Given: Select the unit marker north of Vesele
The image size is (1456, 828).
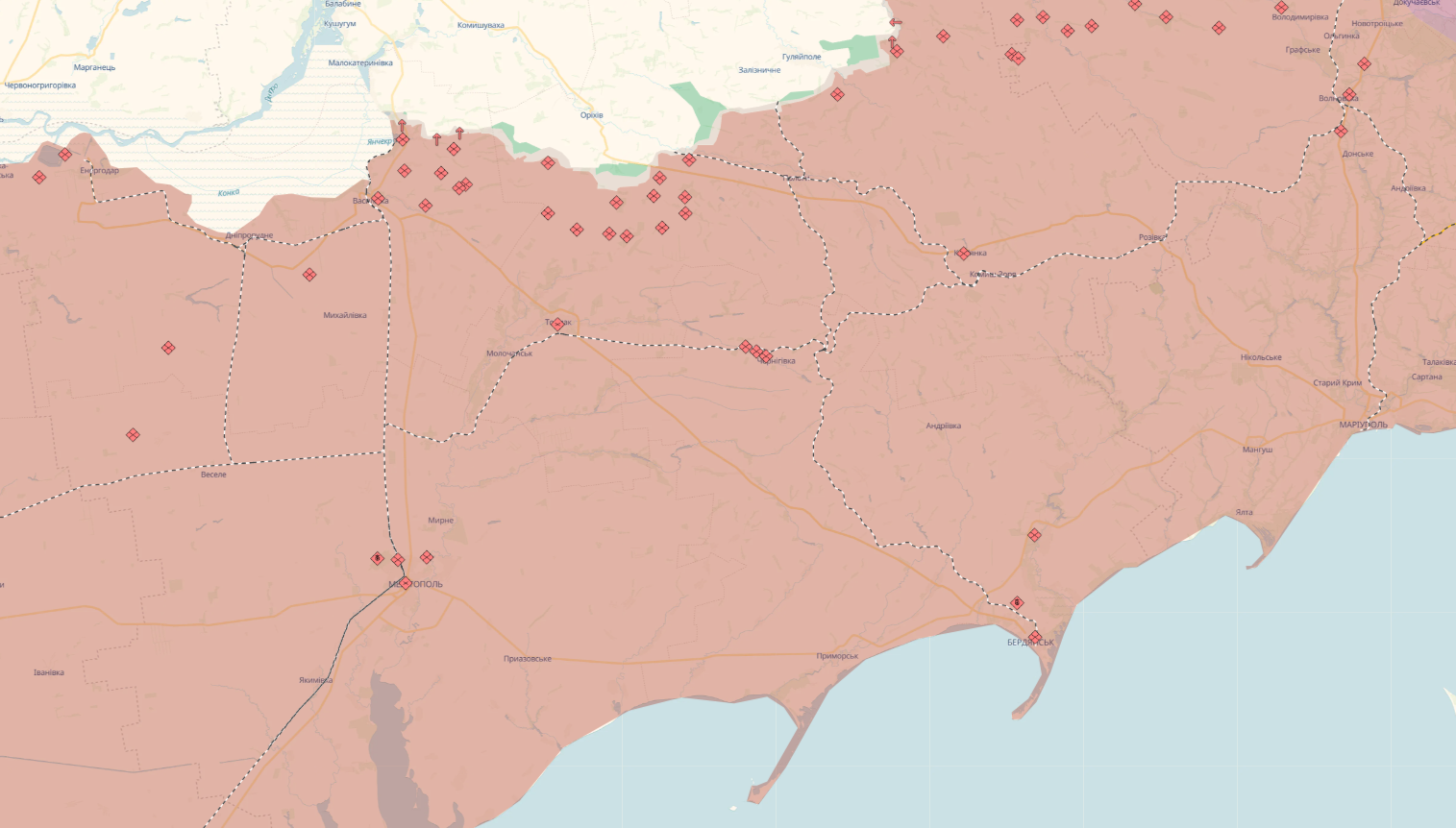Looking at the screenshot, I should tap(133, 435).
